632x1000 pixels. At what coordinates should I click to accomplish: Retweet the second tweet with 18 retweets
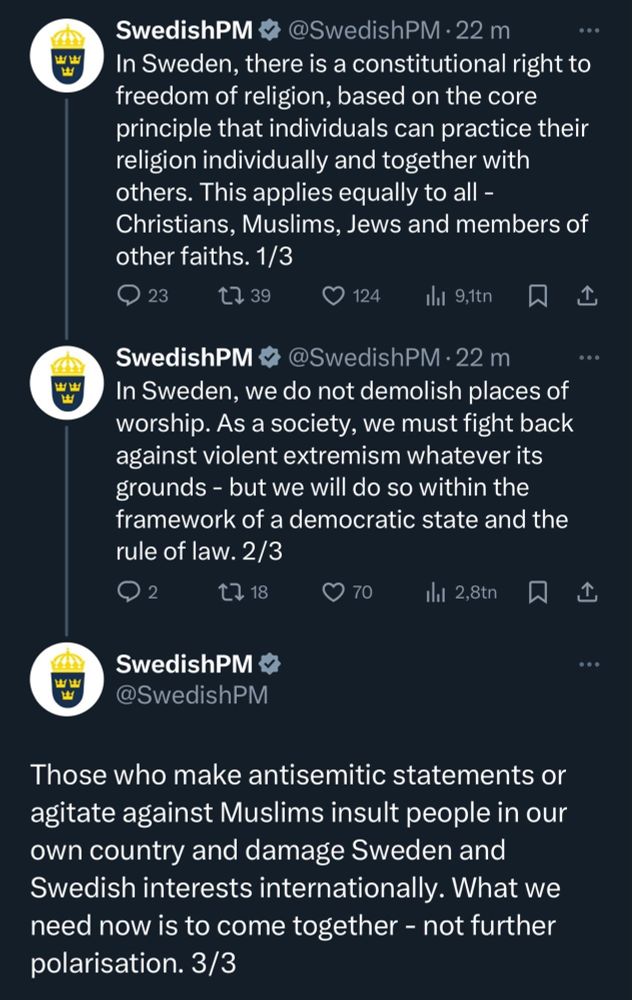click(243, 592)
